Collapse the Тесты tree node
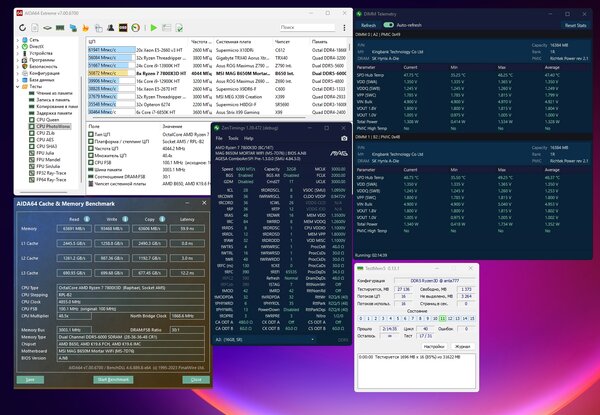The width and height of the screenshot is (600, 415). 18,86
